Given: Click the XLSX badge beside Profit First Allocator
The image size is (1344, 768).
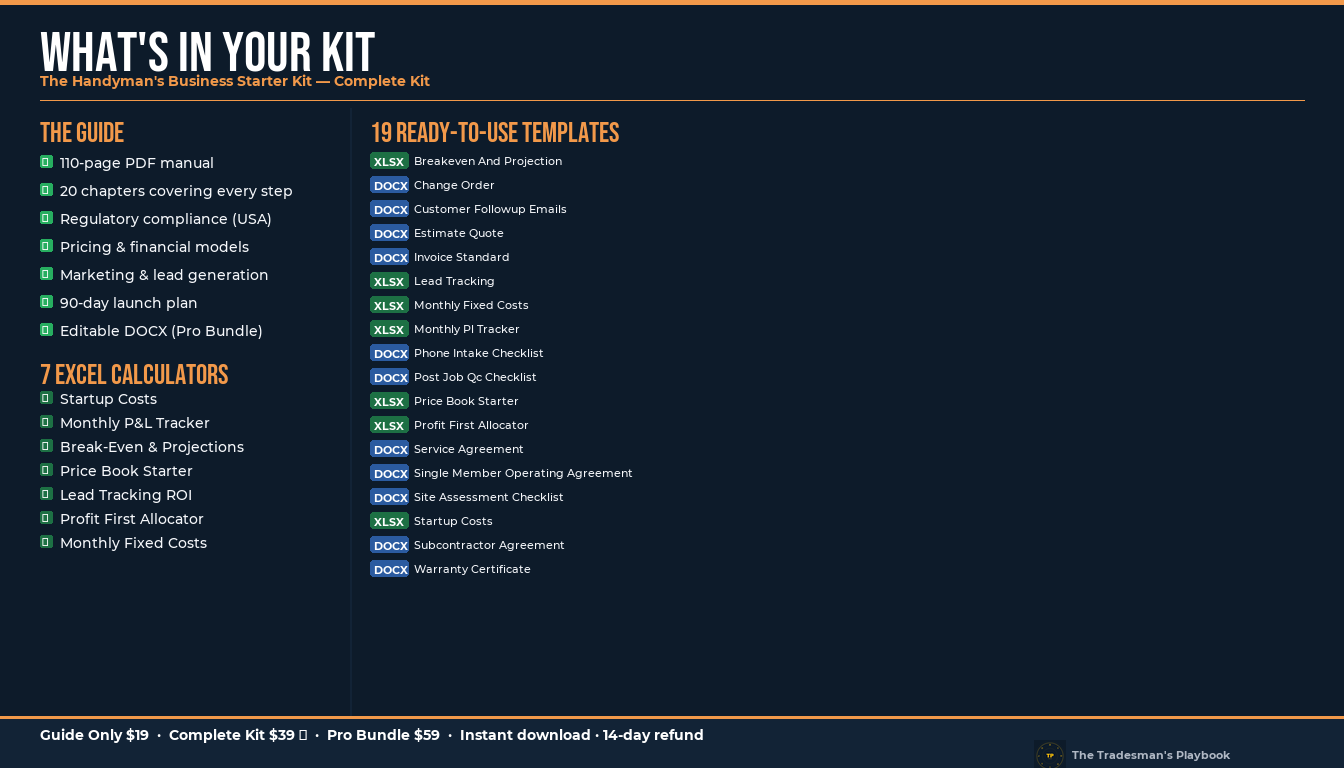Looking at the screenshot, I should (x=389, y=425).
